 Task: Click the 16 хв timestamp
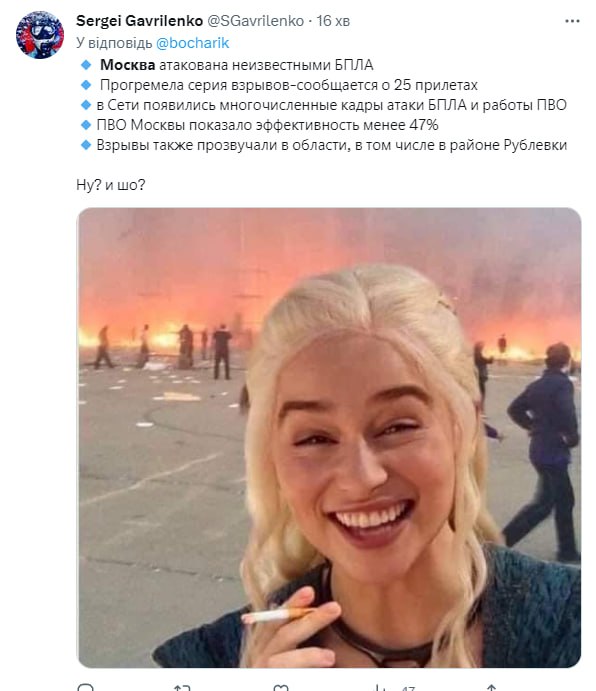[333, 21]
